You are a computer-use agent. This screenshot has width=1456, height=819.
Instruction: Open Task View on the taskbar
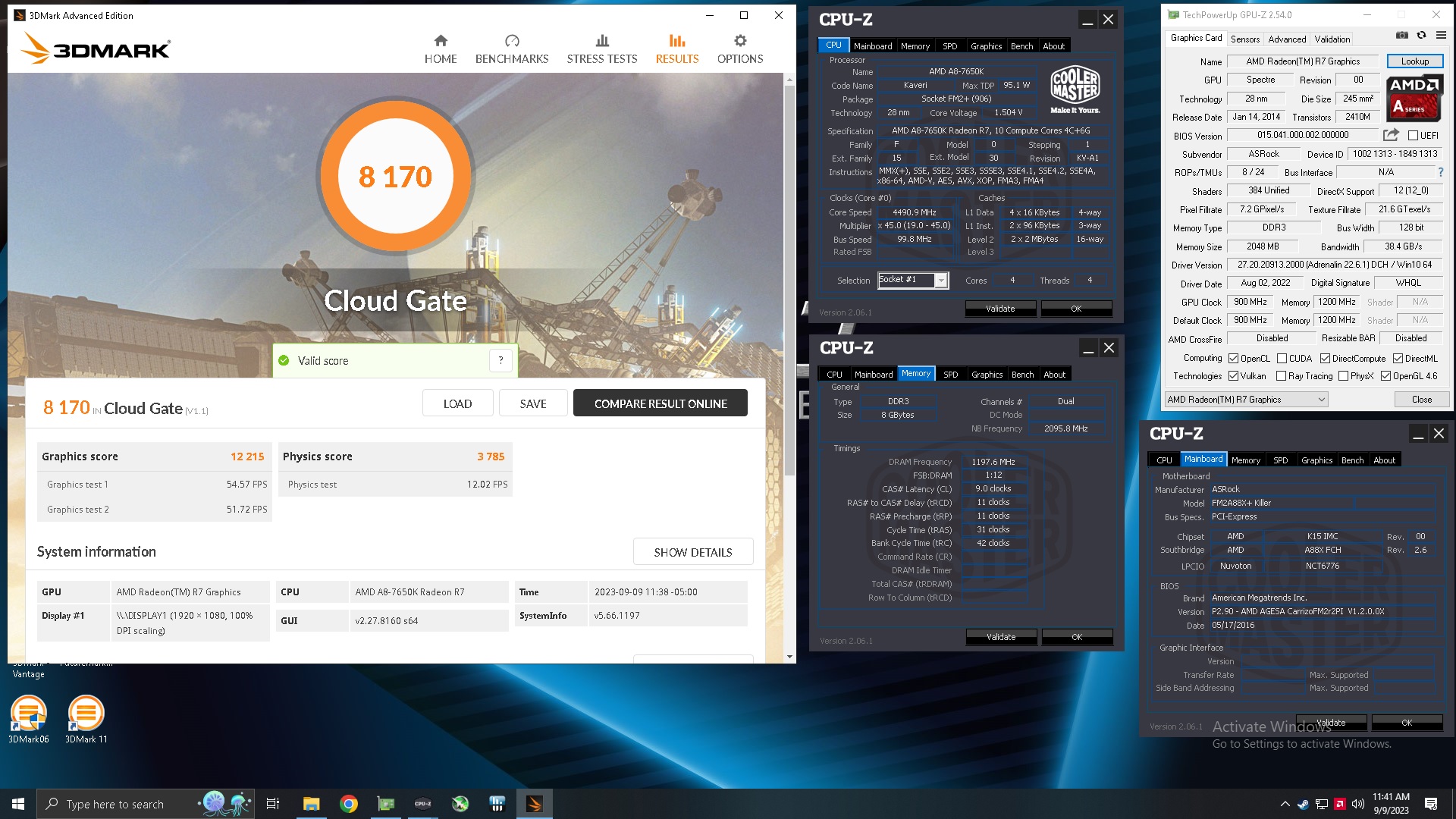pos(273,804)
